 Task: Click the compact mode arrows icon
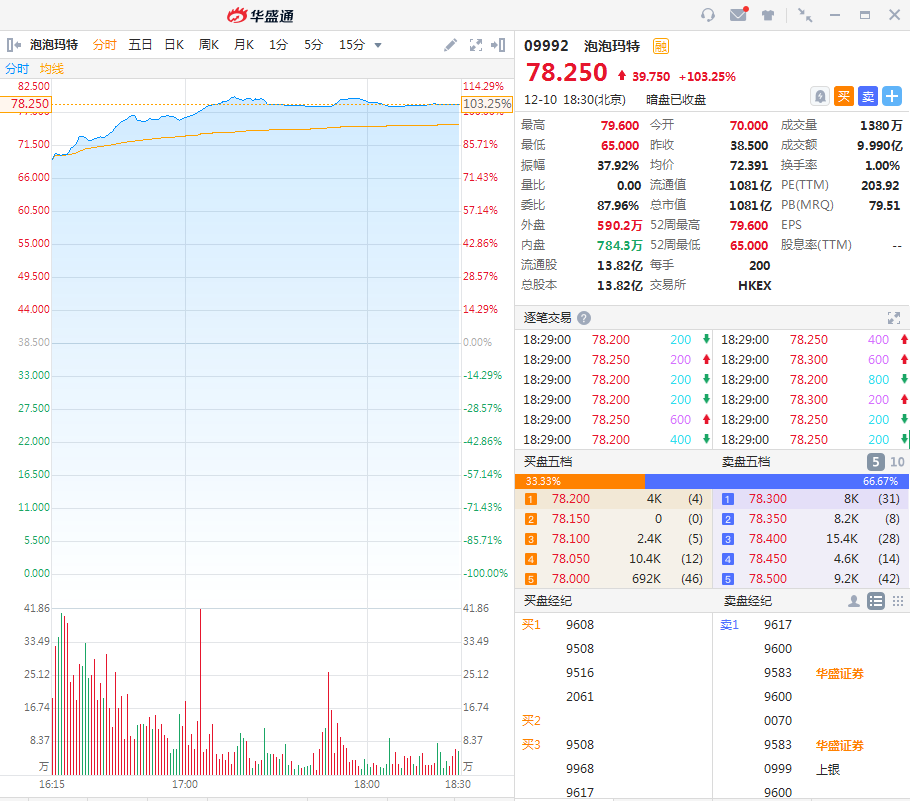pyautogui.click(x=805, y=15)
